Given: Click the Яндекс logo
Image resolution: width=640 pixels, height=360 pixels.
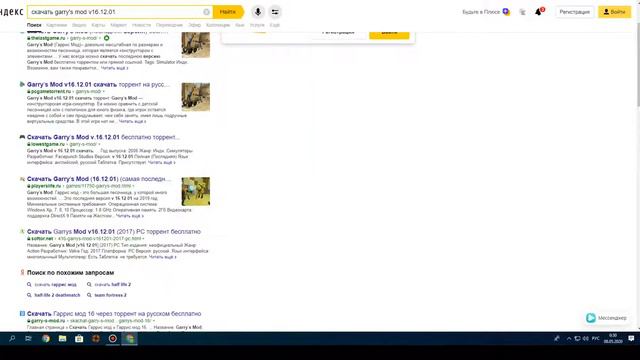Looking at the screenshot, I should tap(11, 12).
